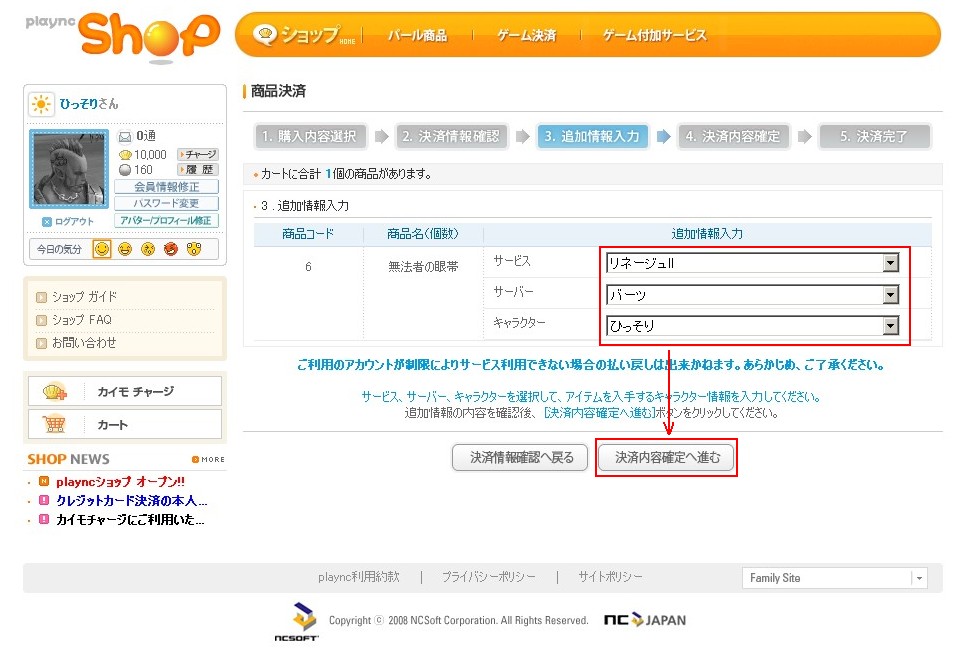This screenshot has height=655, width=958.
Task: Open the サービス dropdown showing リネージュII
Action: click(752, 263)
